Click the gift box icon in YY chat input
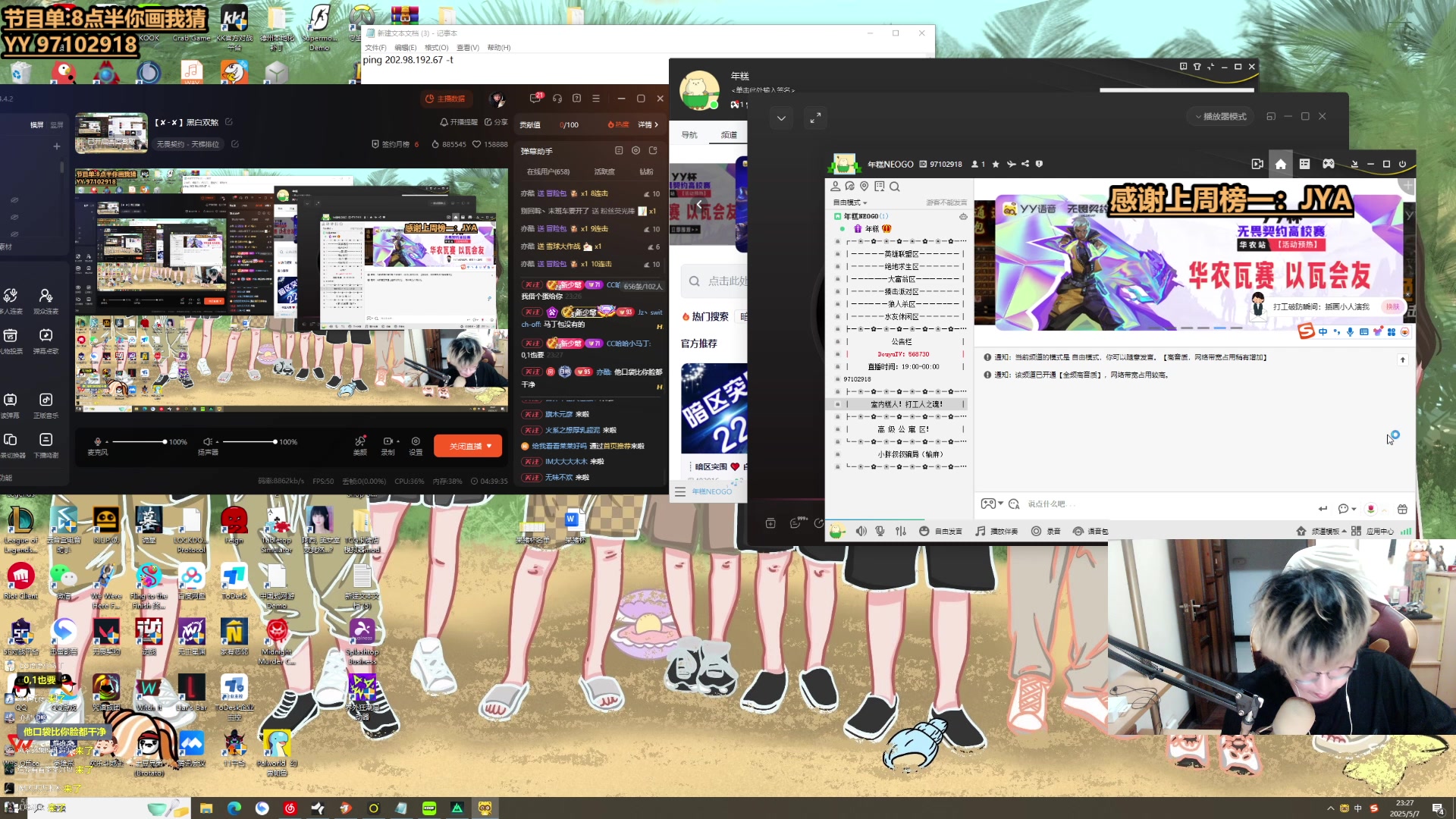 (x=1402, y=509)
